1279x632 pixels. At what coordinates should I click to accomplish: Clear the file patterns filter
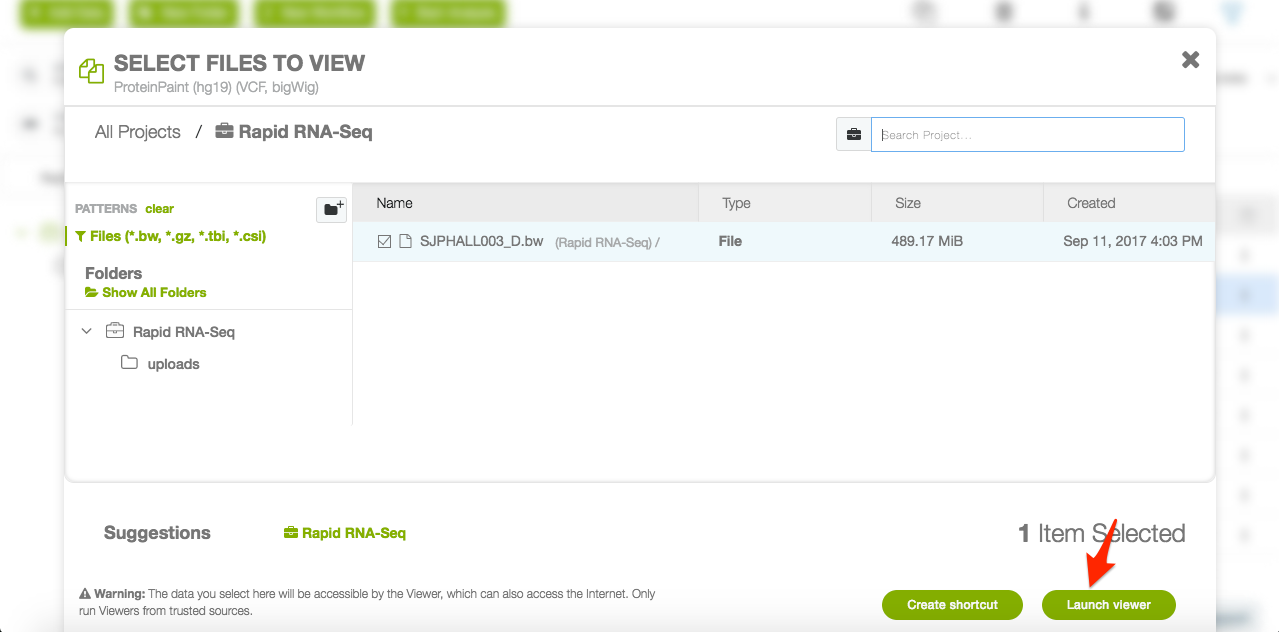point(159,209)
